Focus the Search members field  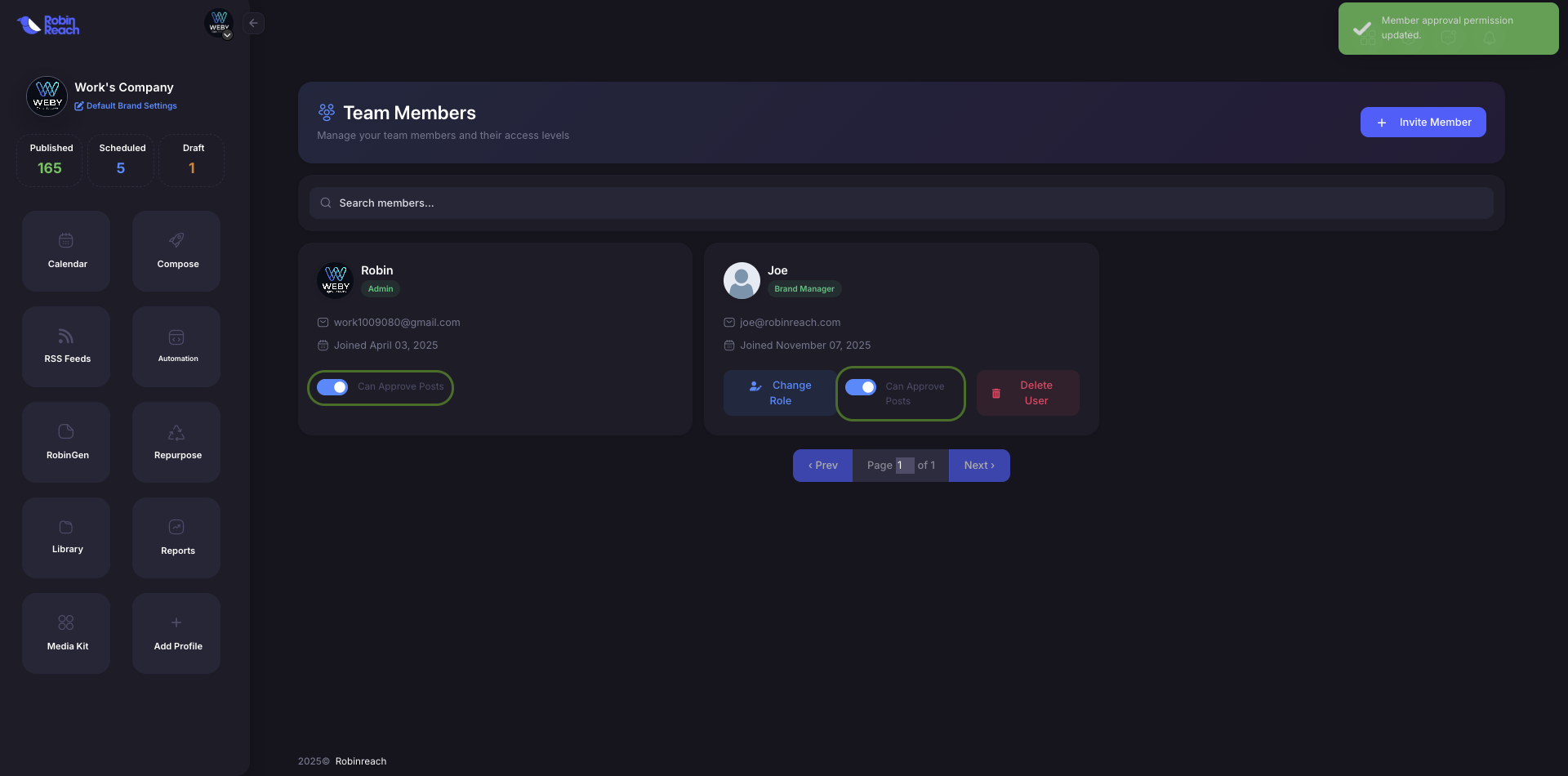901,203
